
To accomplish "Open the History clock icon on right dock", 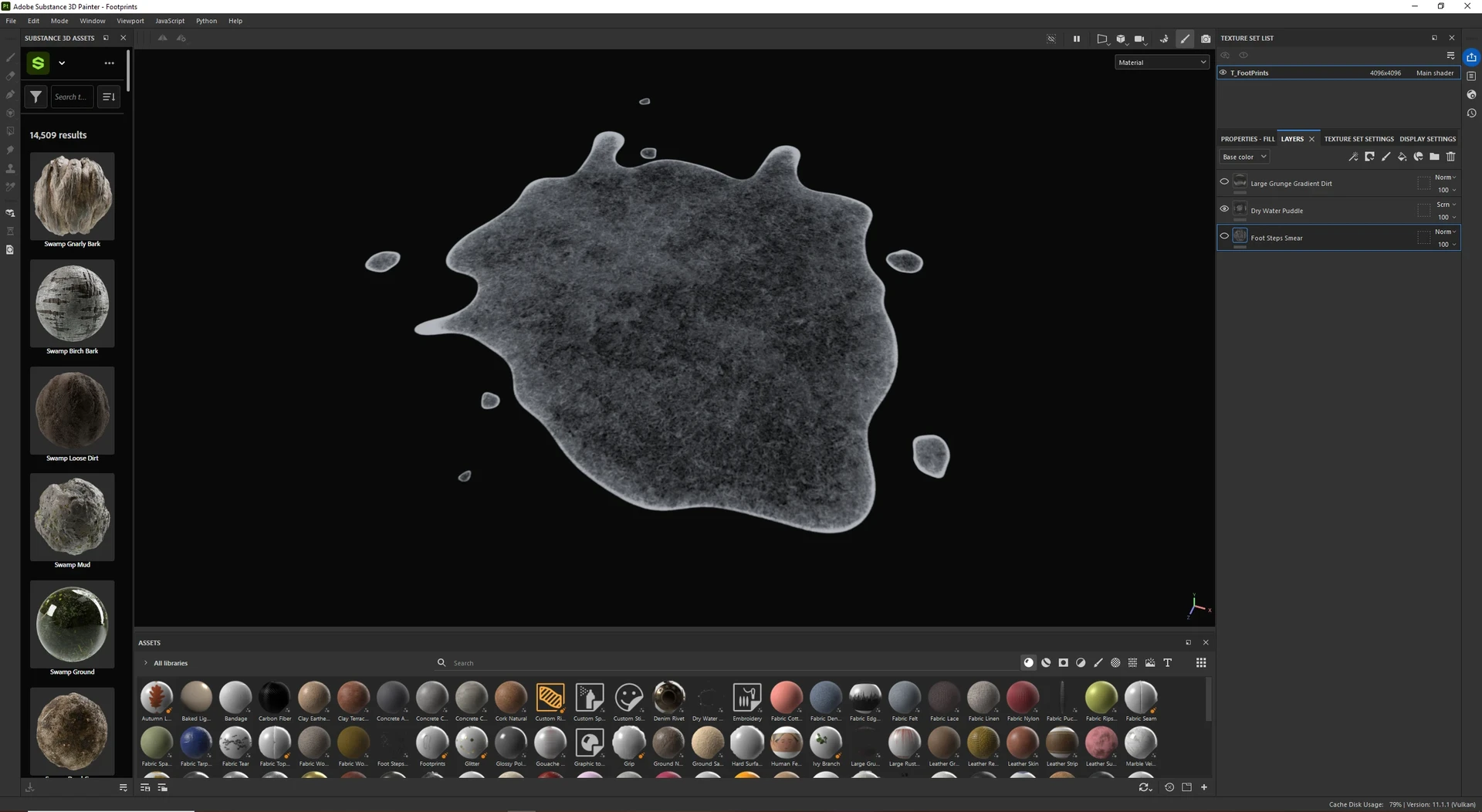I will point(1472,113).
